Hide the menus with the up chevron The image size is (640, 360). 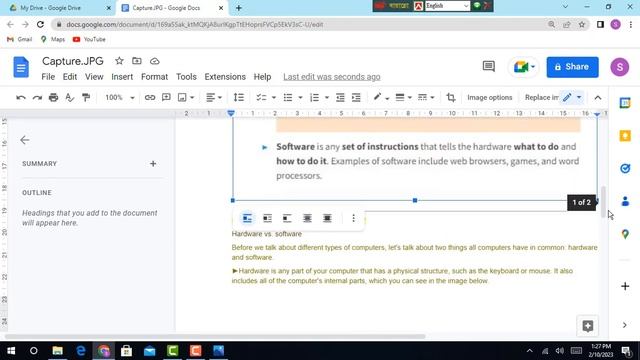click(x=598, y=98)
